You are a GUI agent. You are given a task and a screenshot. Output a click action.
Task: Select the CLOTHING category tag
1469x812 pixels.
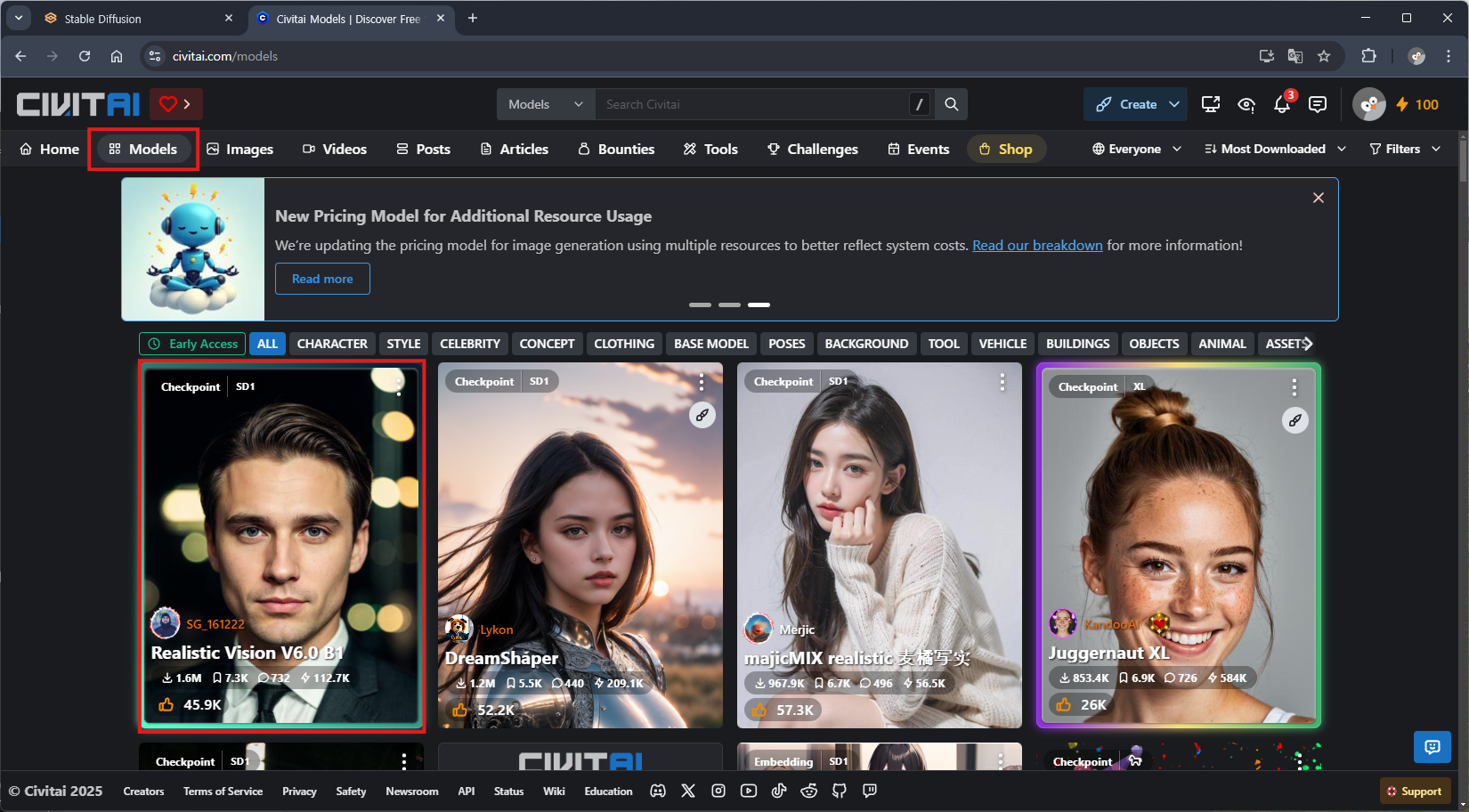coord(624,344)
